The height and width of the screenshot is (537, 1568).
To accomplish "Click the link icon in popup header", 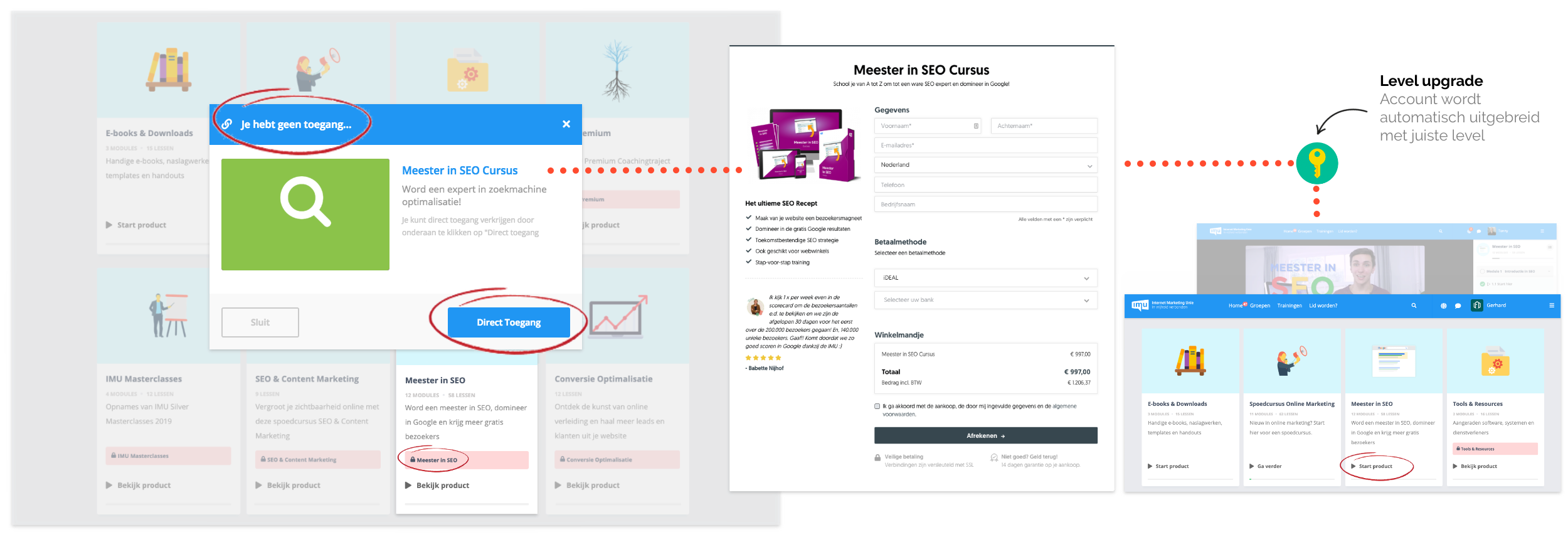I will (227, 124).
